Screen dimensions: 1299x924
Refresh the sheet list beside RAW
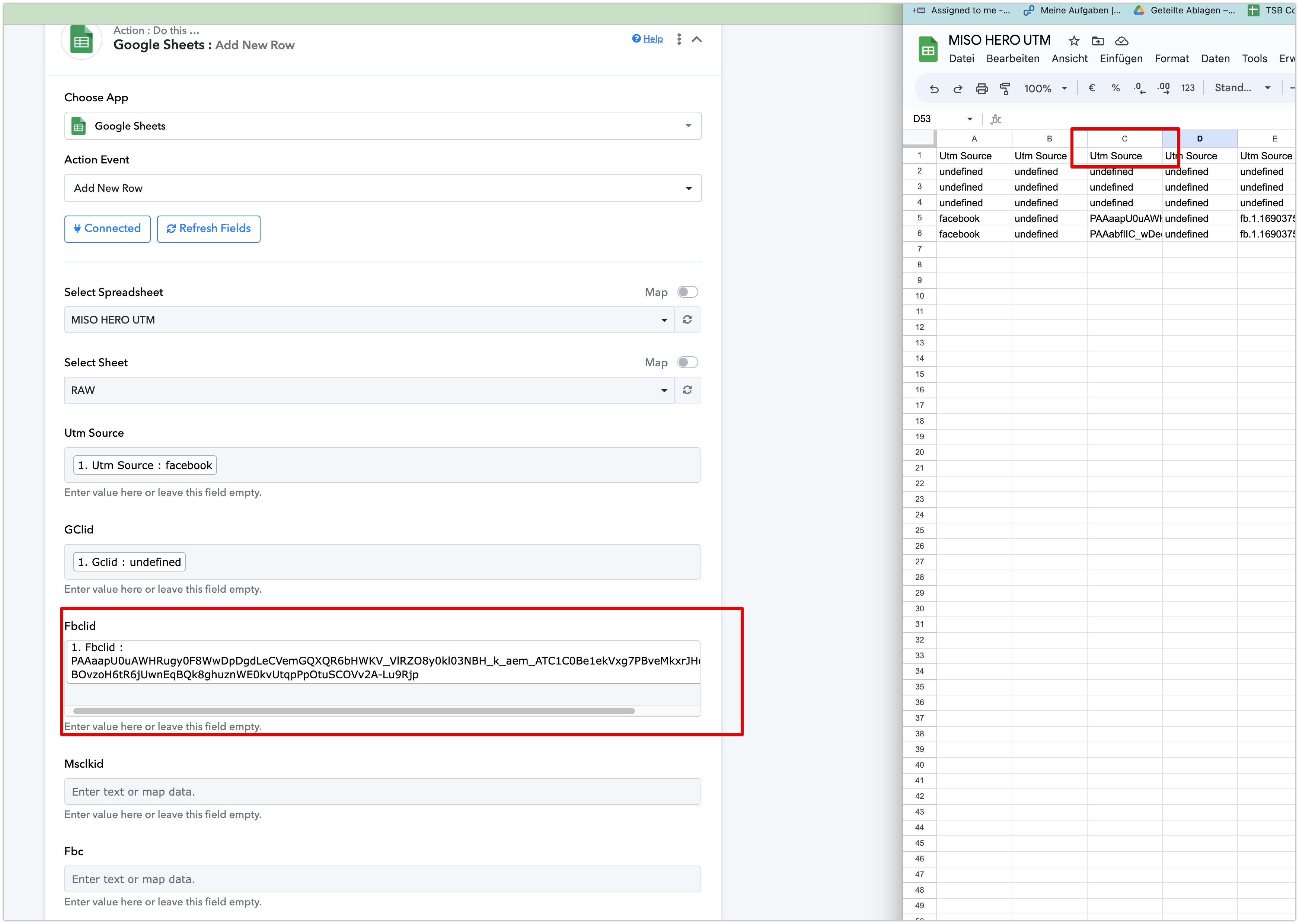[687, 390]
